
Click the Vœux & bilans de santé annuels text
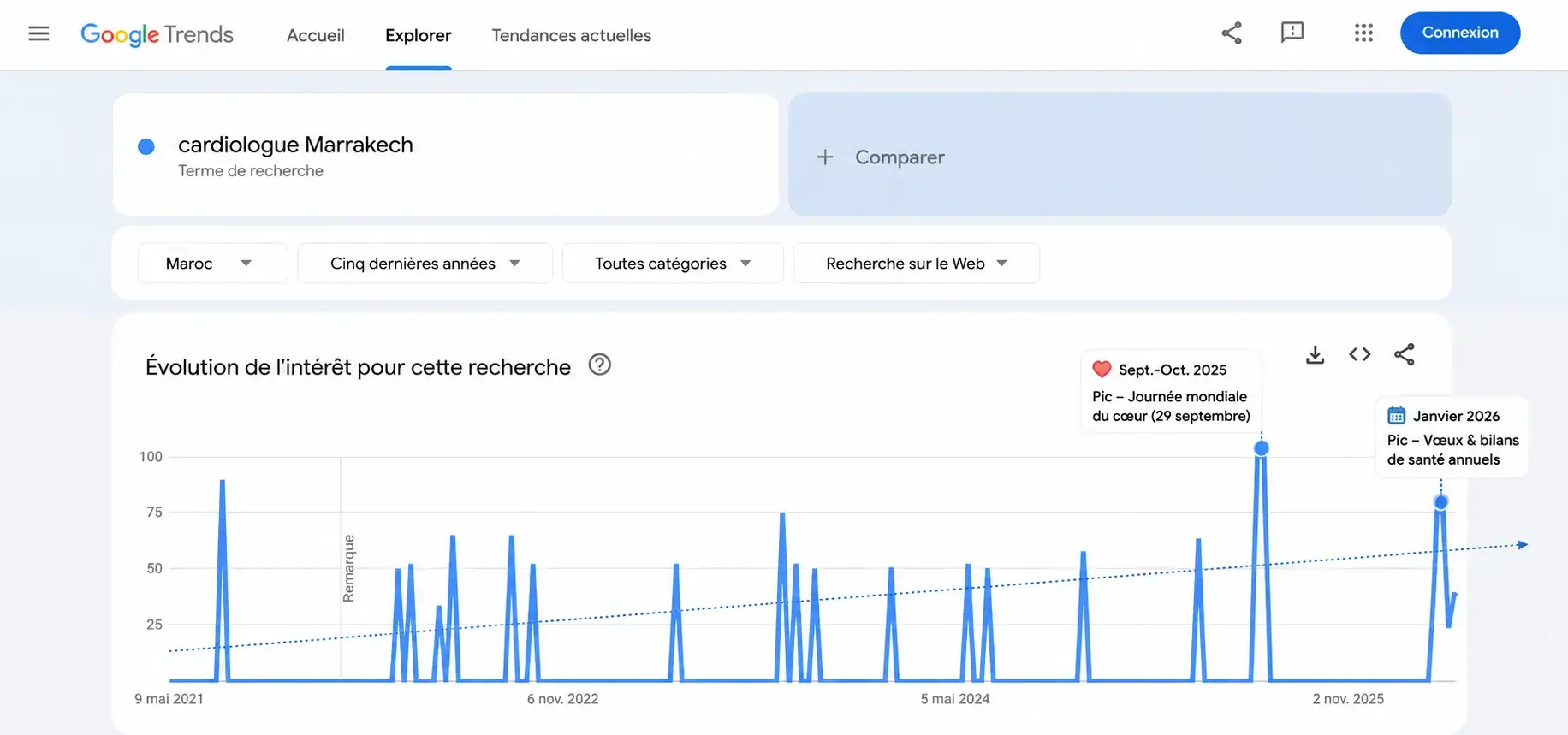pyautogui.click(x=1453, y=450)
